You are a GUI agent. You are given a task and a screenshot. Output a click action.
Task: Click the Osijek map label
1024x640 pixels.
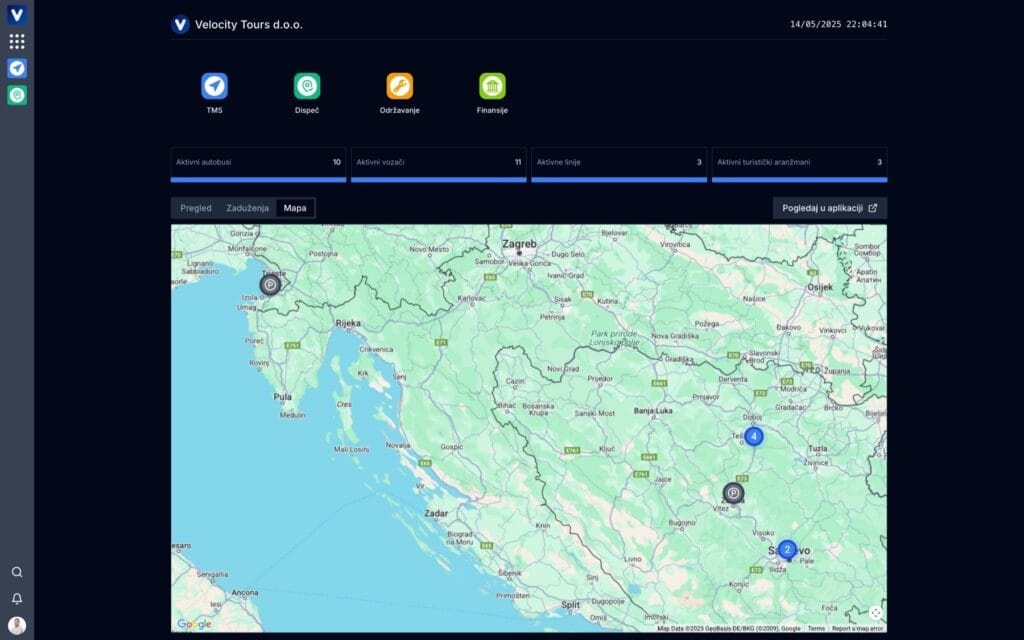click(x=820, y=287)
